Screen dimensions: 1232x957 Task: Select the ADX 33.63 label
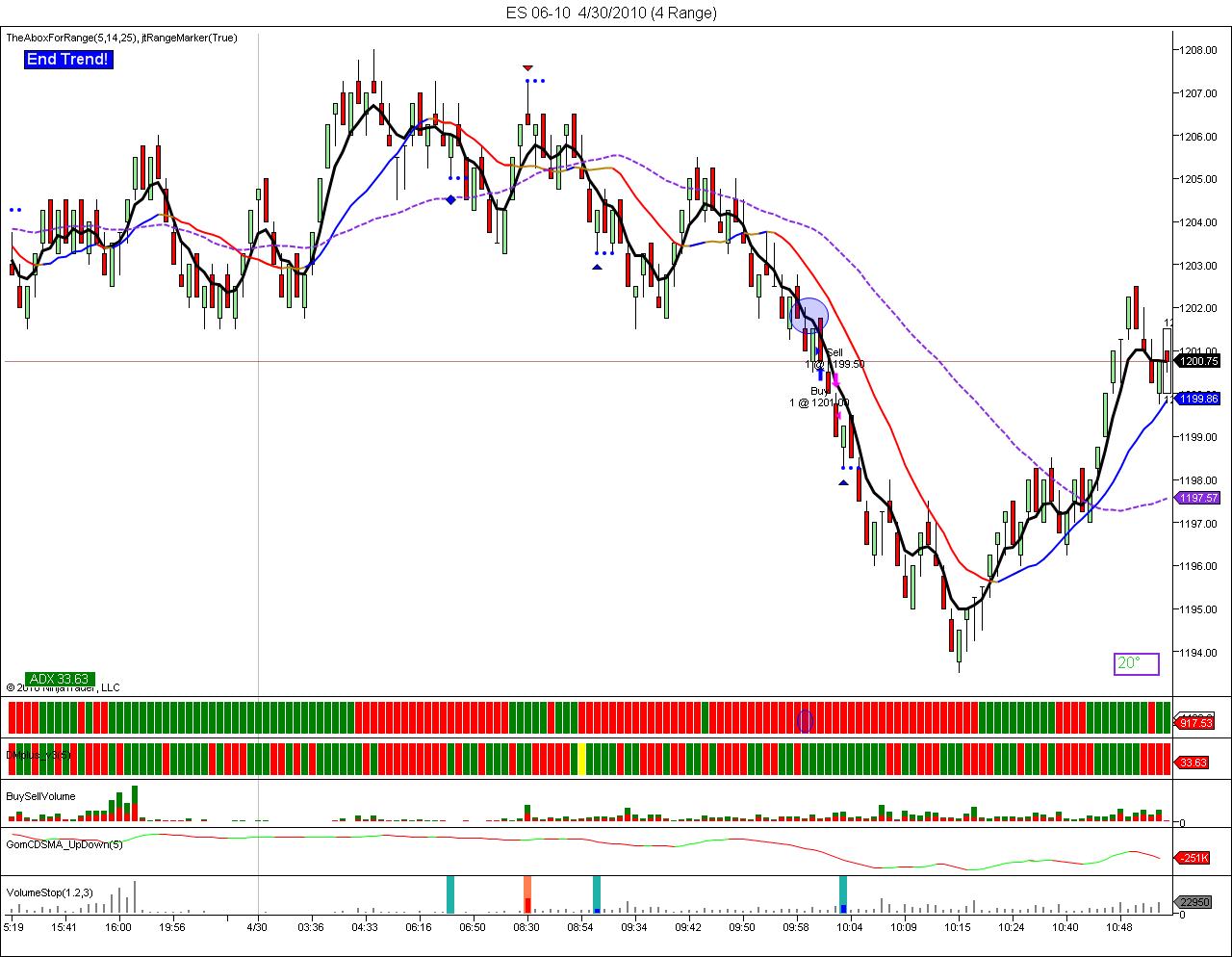click(60, 679)
